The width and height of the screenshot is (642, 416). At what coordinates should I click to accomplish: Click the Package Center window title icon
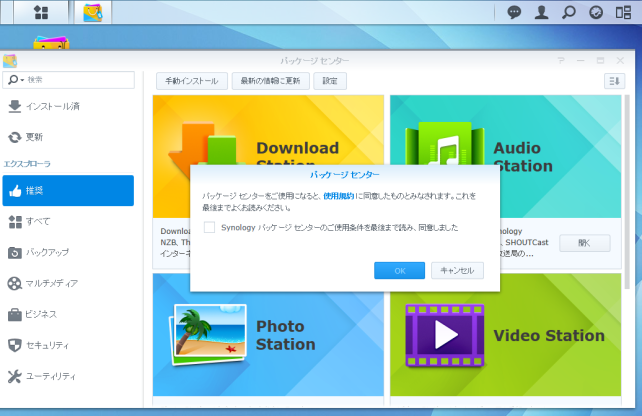click(10, 61)
